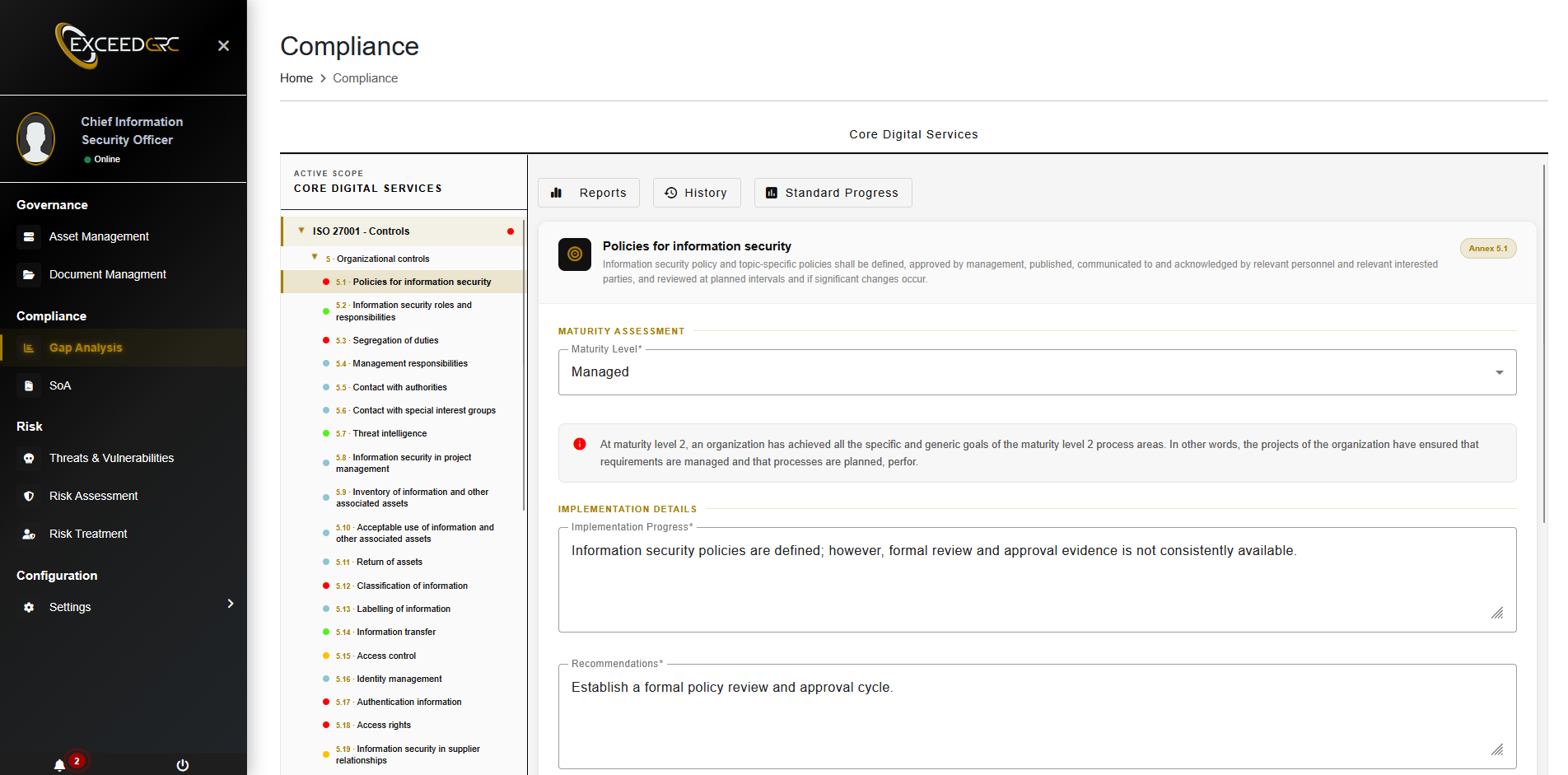
Task: Click the Home breadcrumb link
Action: 296,78
